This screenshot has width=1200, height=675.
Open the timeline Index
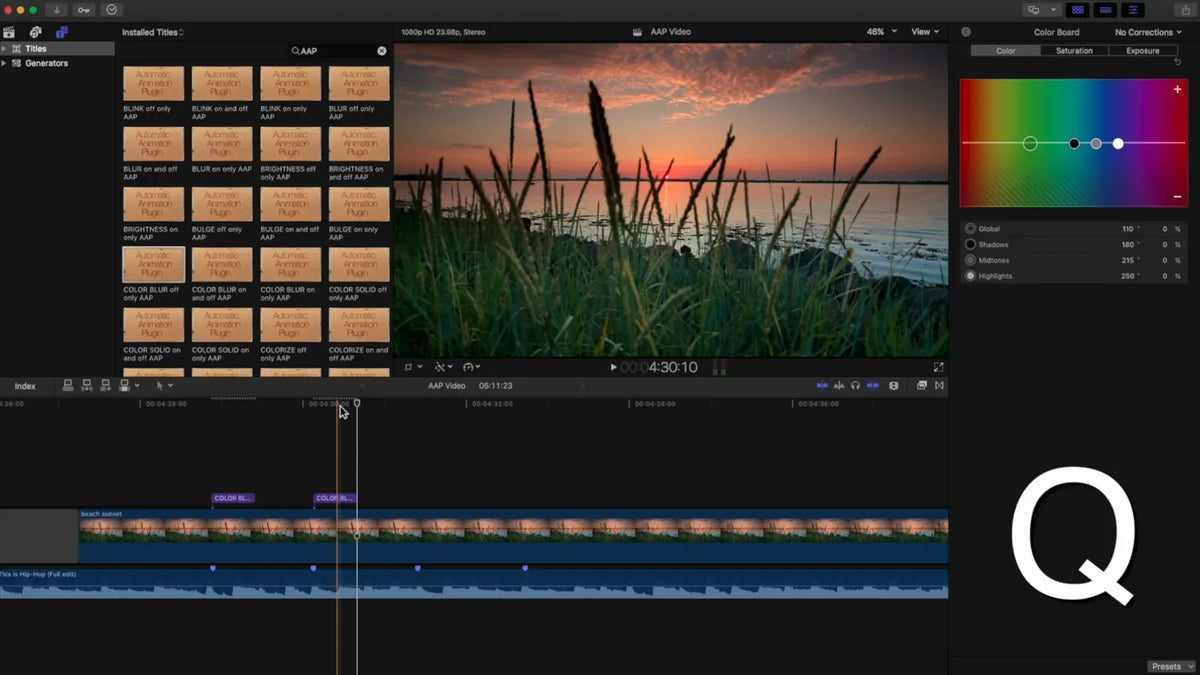pyautogui.click(x=25, y=386)
